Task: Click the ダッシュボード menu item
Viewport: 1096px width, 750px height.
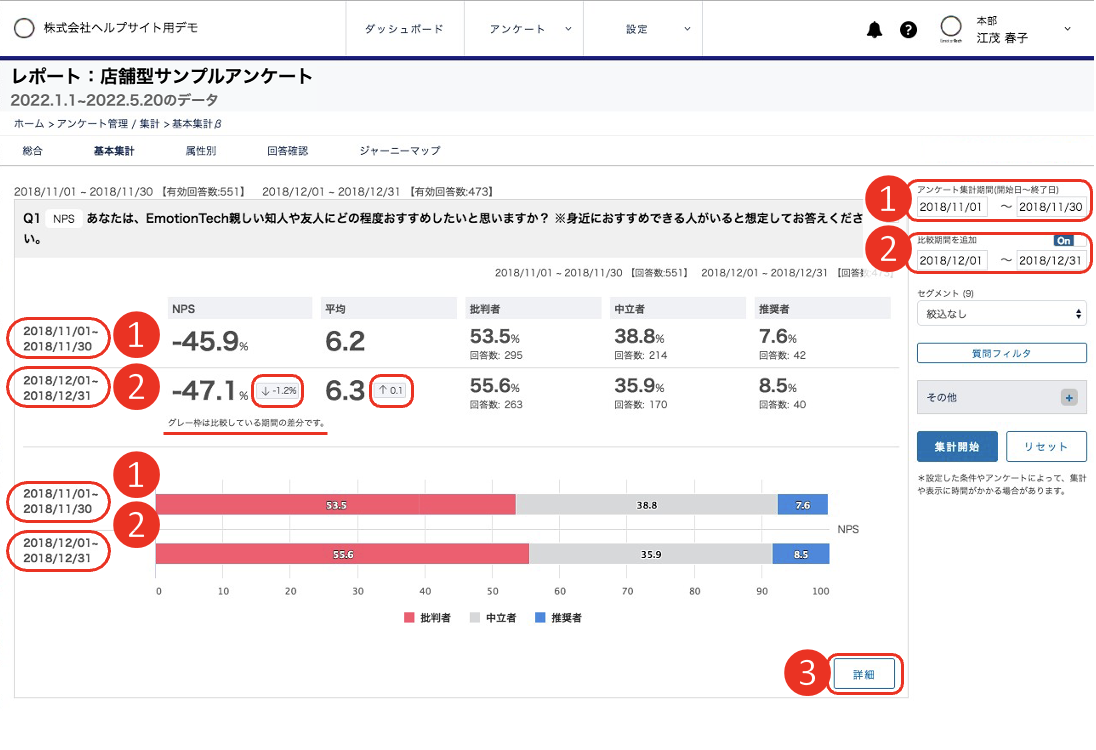Action: point(404,29)
